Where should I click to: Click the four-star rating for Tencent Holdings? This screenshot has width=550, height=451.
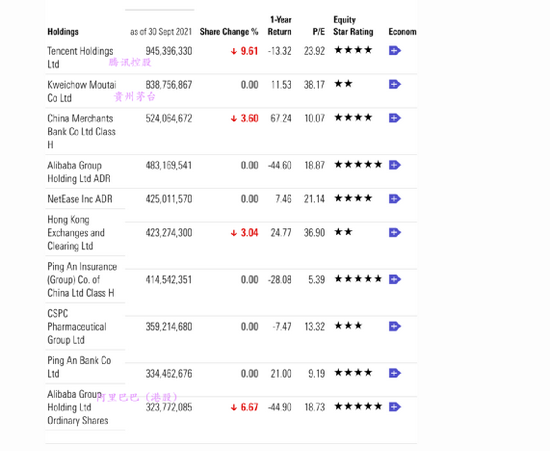[x=353, y=50]
